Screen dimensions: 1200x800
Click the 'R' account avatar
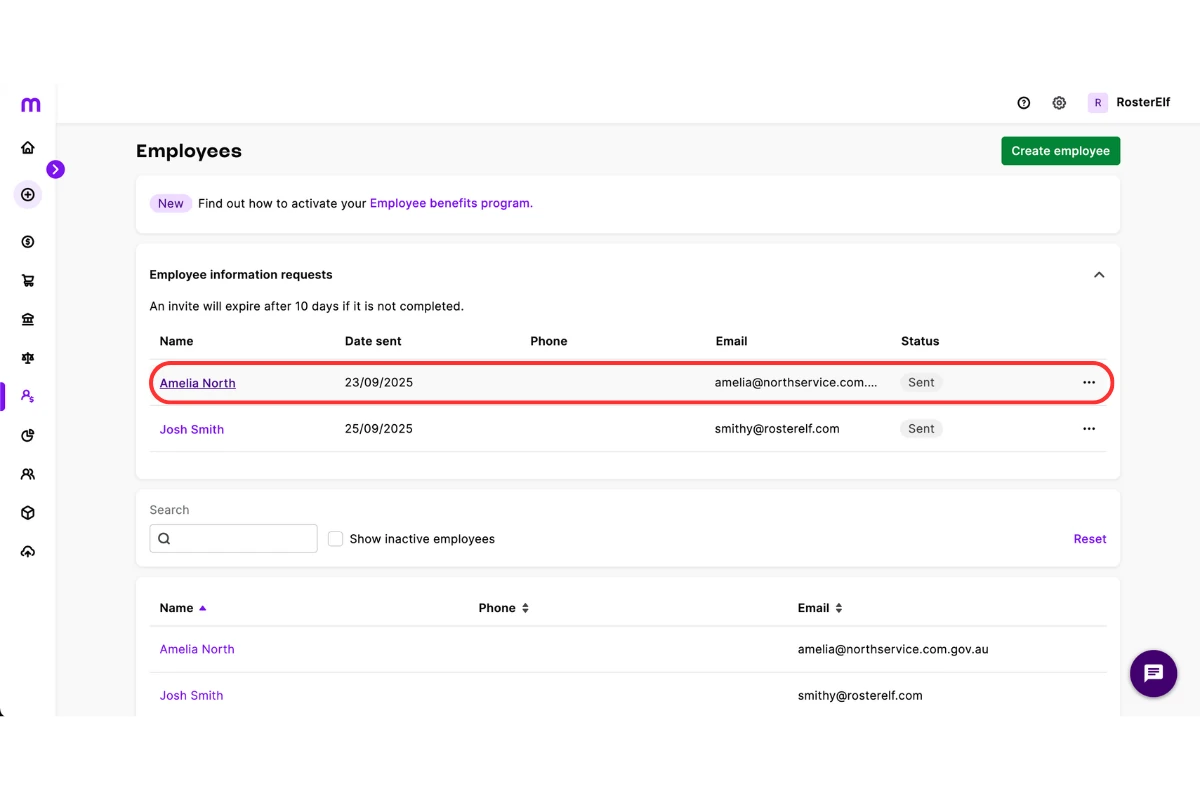pos(1098,103)
